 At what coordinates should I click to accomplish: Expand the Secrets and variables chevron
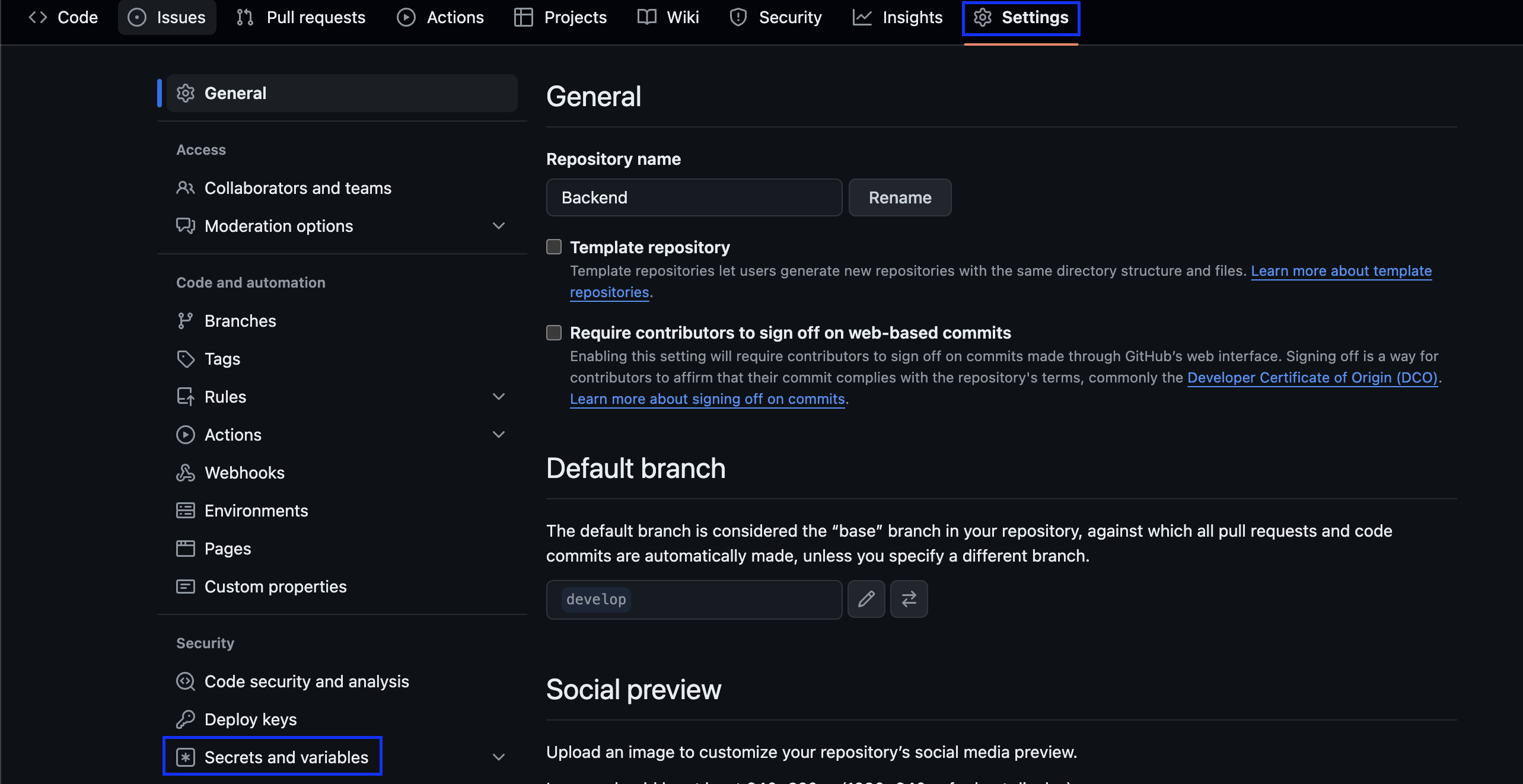point(499,757)
